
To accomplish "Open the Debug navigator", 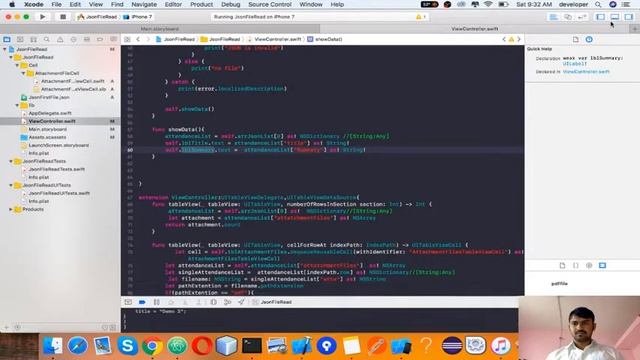I will 87,39.
